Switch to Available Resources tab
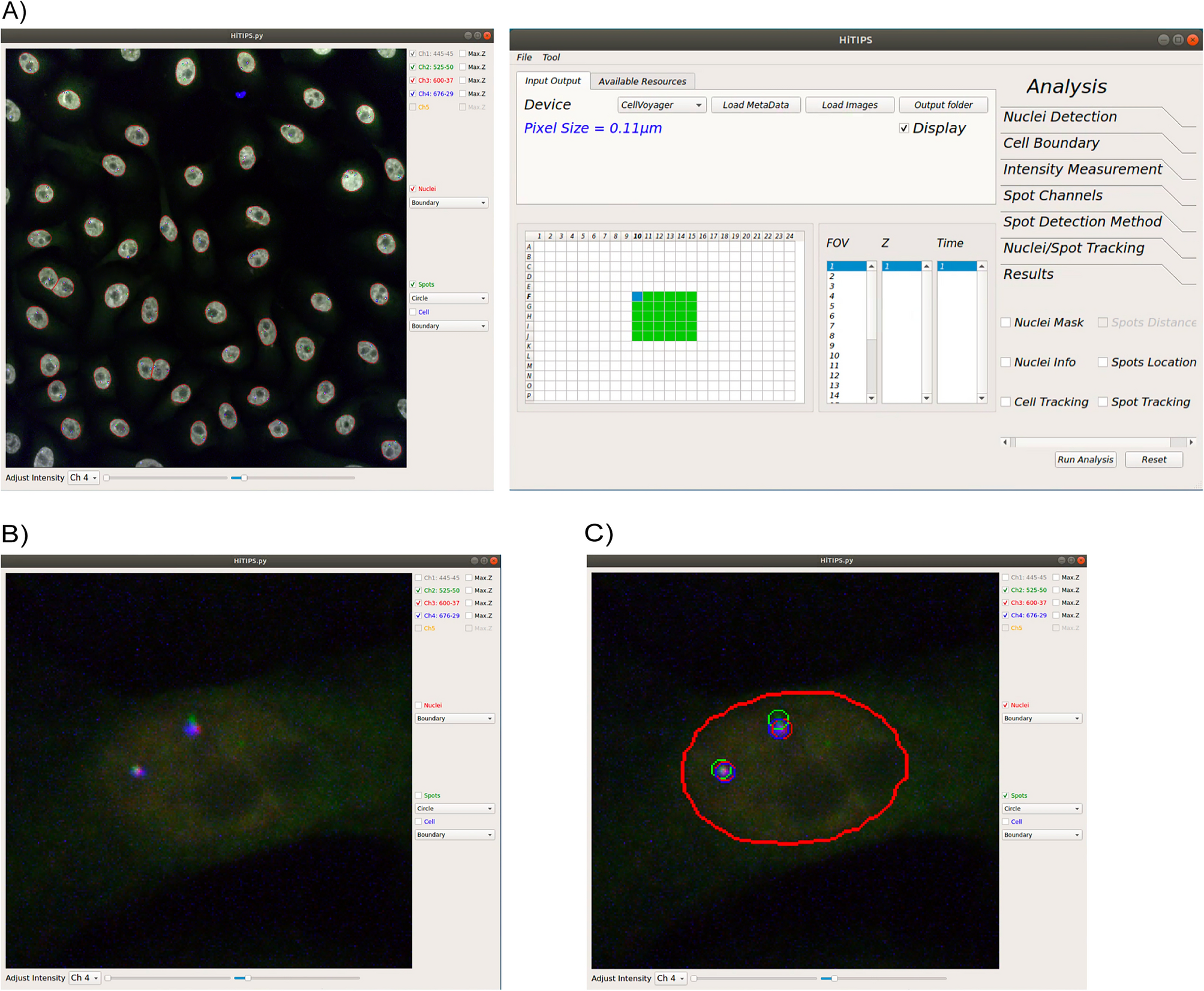Screen dimensions: 1204x991 pos(642,82)
